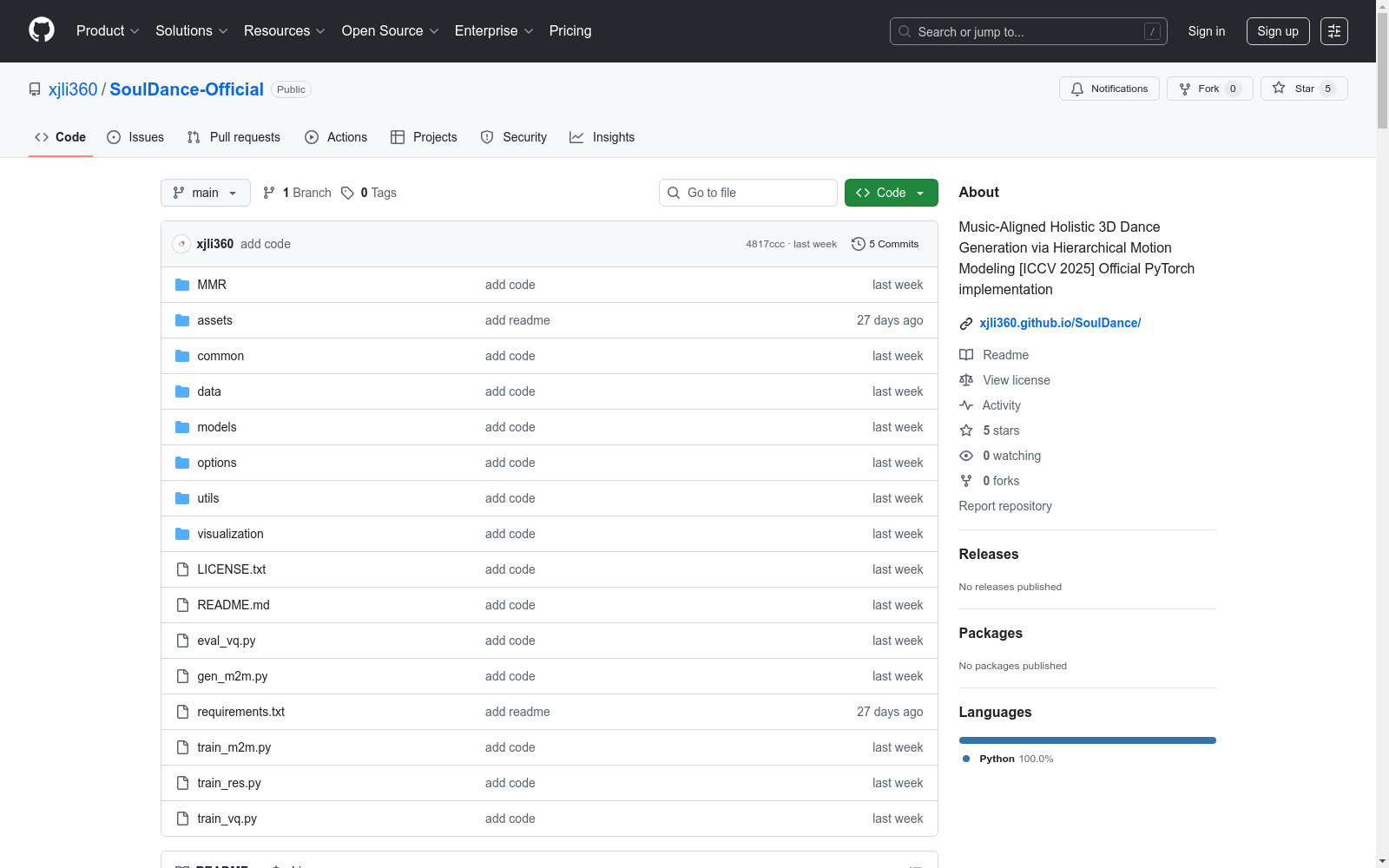Open the Insights tab

coord(602,137)
